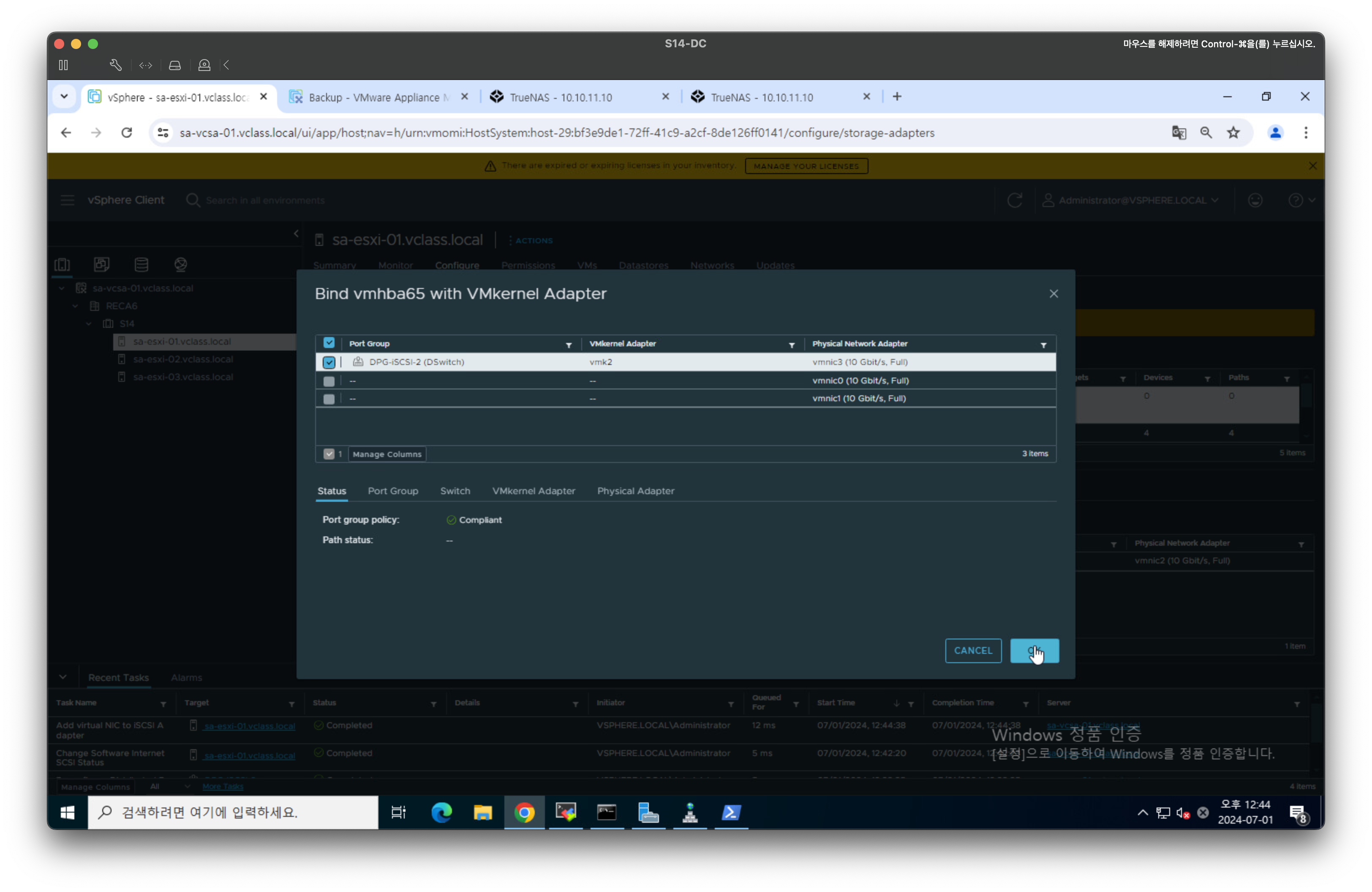1372x892 pixels.
Task: Open the Physical Adapter tab
Action: click(x=635, y=491)
